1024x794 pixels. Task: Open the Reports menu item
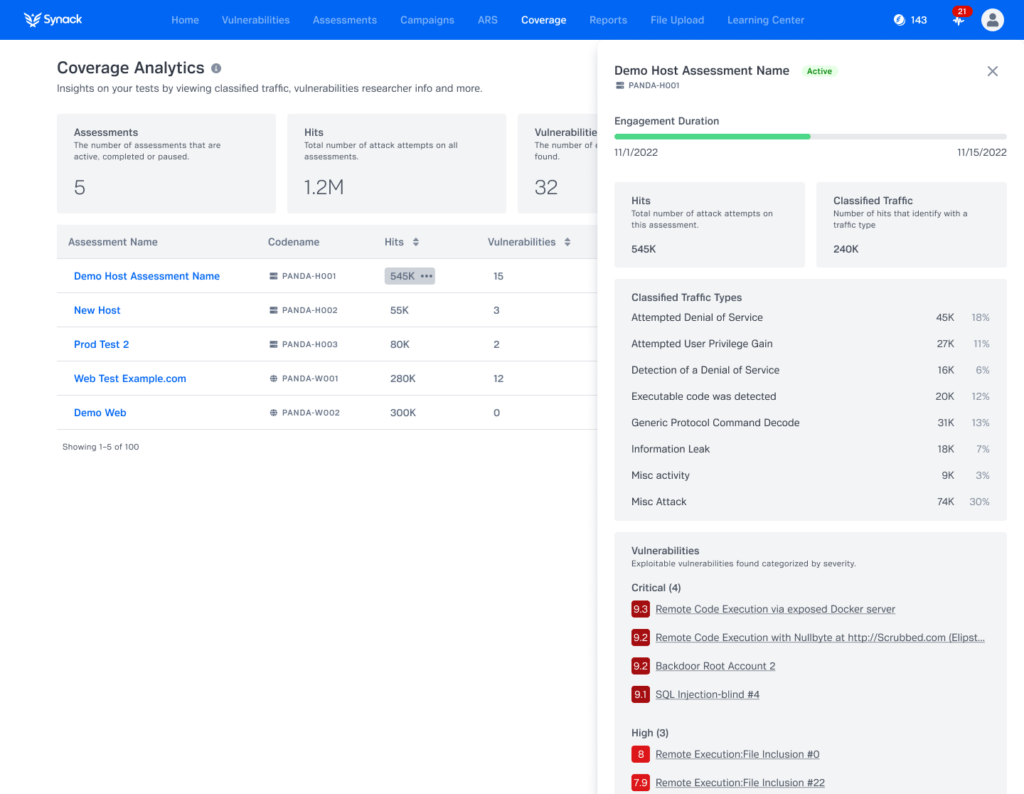pos(608,20)
